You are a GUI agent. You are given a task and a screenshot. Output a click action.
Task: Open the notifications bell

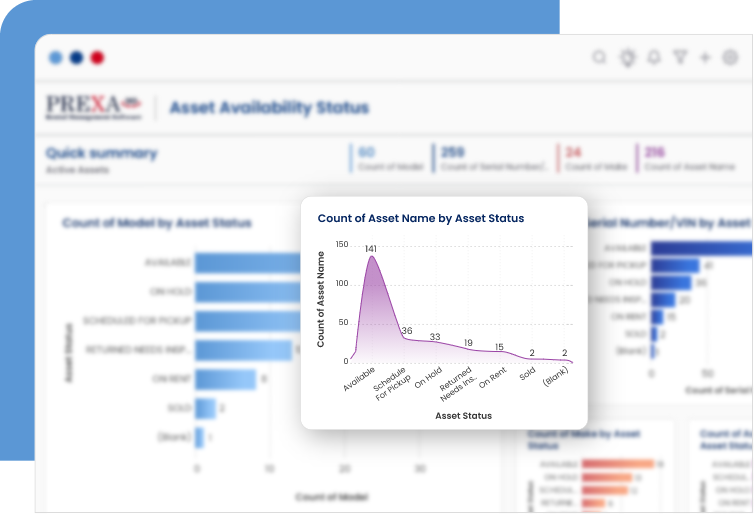tap(654, 58)
